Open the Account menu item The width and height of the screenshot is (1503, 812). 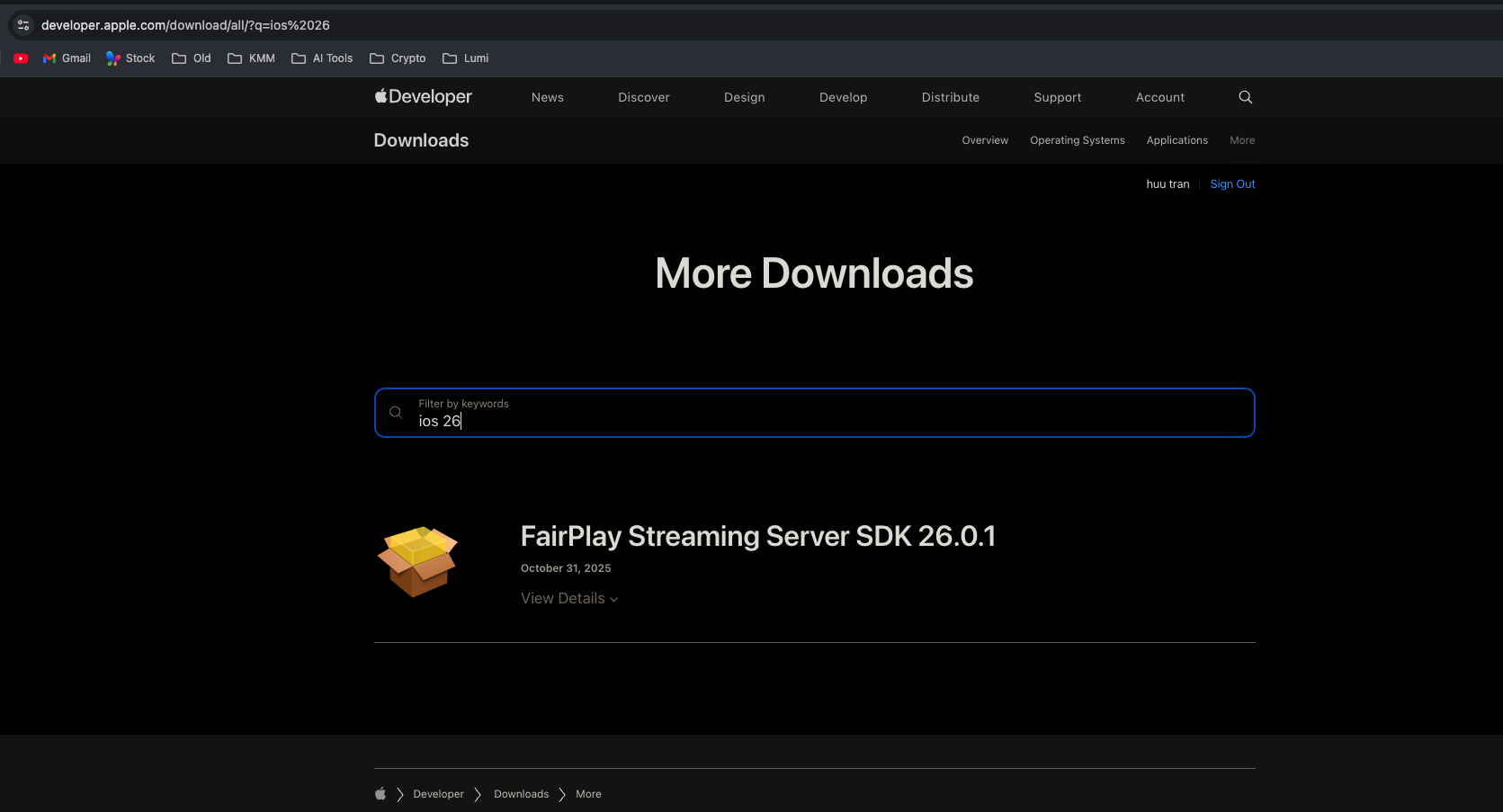point(1159,97)
